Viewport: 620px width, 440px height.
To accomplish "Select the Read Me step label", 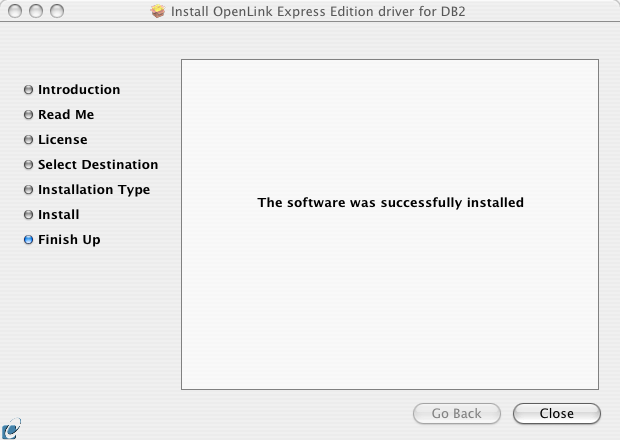I will click(66, 115).
